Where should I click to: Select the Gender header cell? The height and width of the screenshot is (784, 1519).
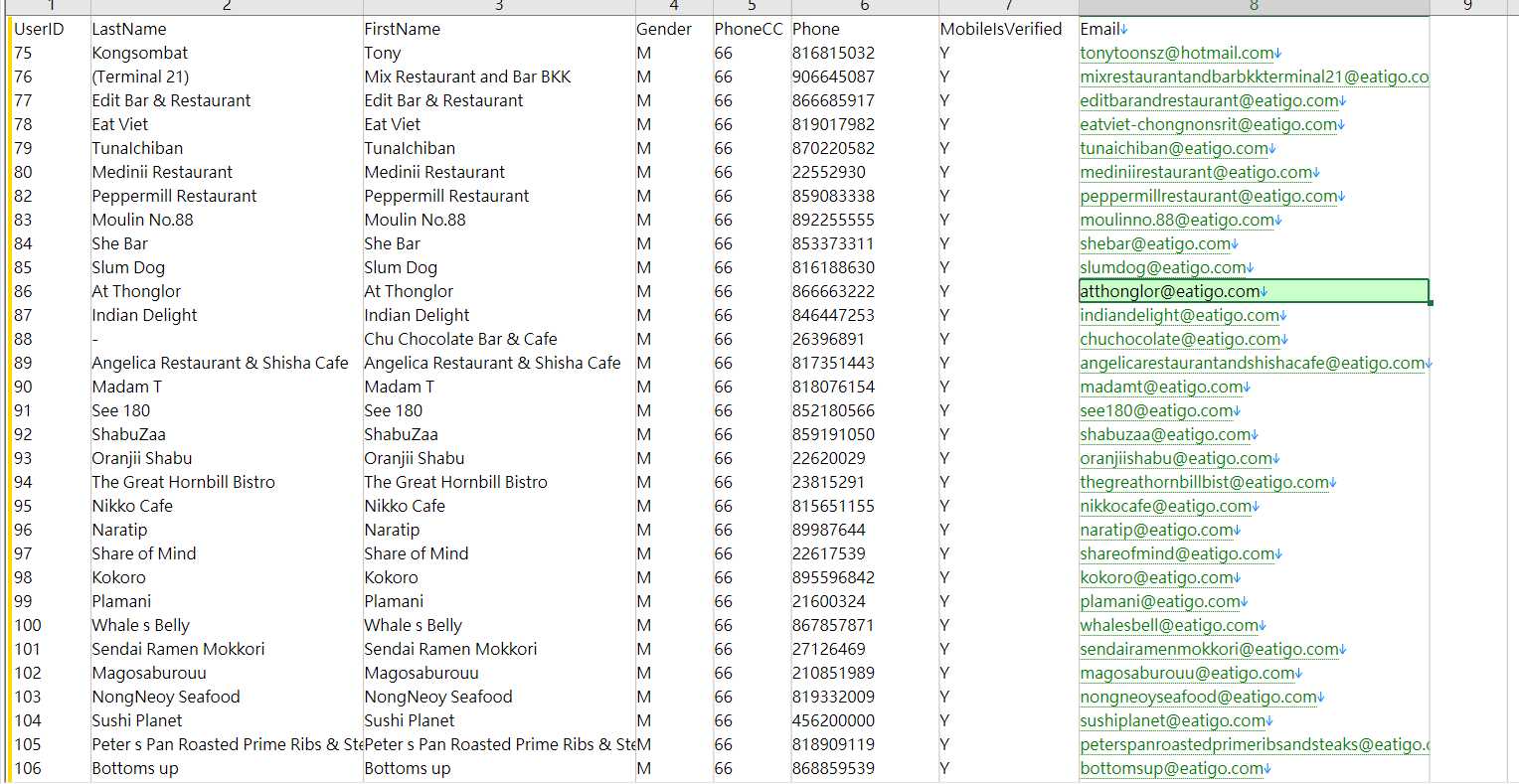click(674, 29)
